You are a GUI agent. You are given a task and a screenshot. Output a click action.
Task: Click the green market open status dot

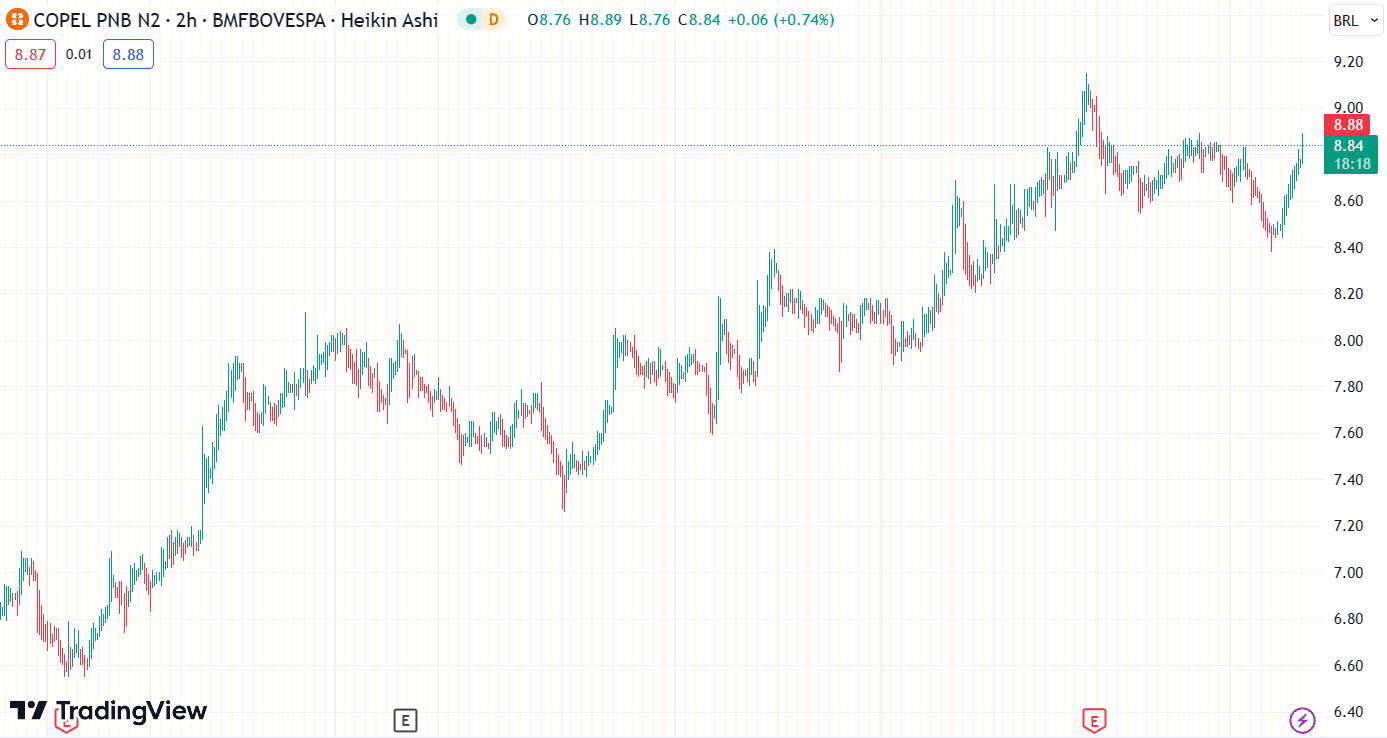[x=471, y=19]
